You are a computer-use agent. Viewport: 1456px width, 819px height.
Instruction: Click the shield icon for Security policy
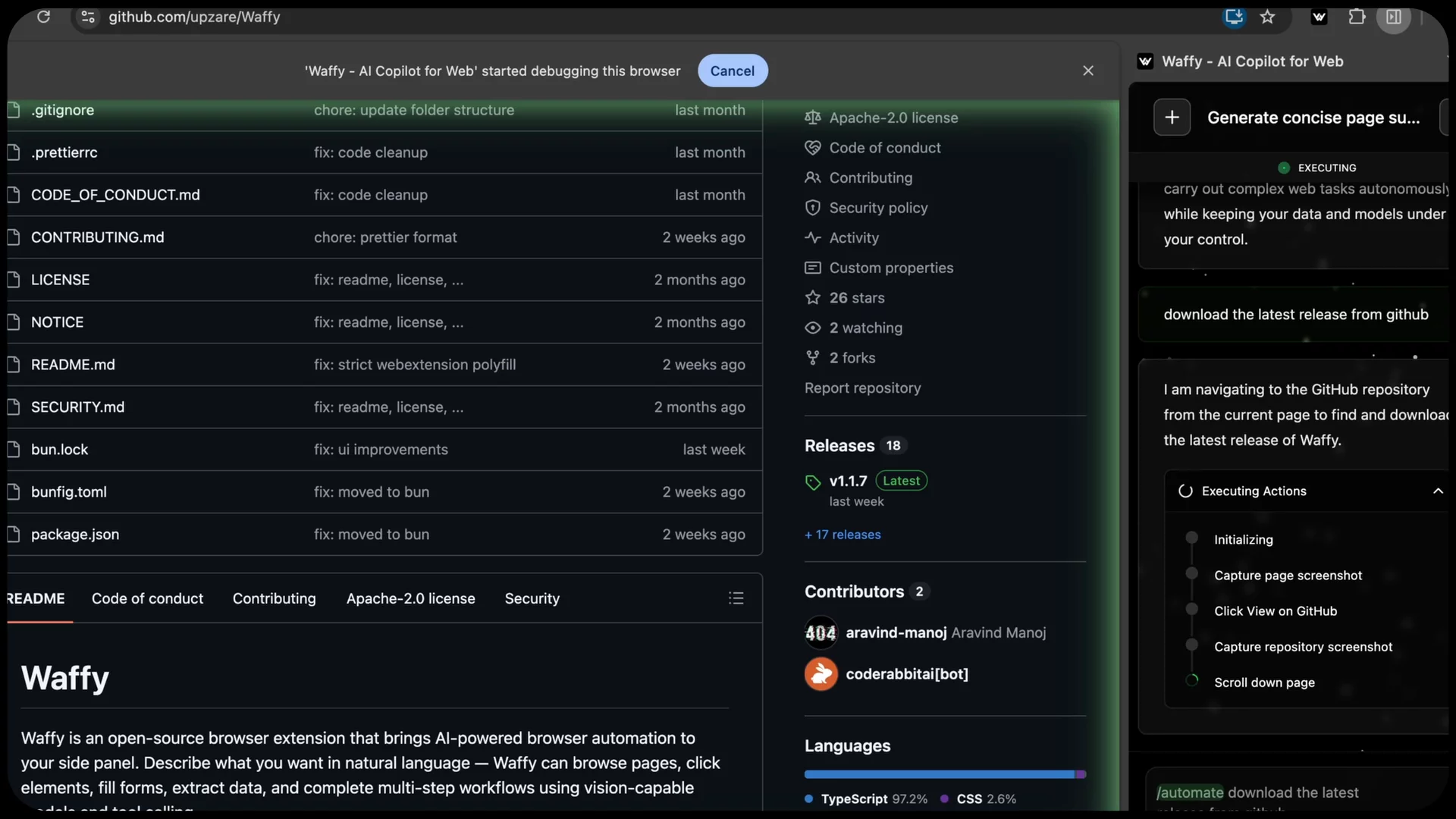click(x=813, y=208)
